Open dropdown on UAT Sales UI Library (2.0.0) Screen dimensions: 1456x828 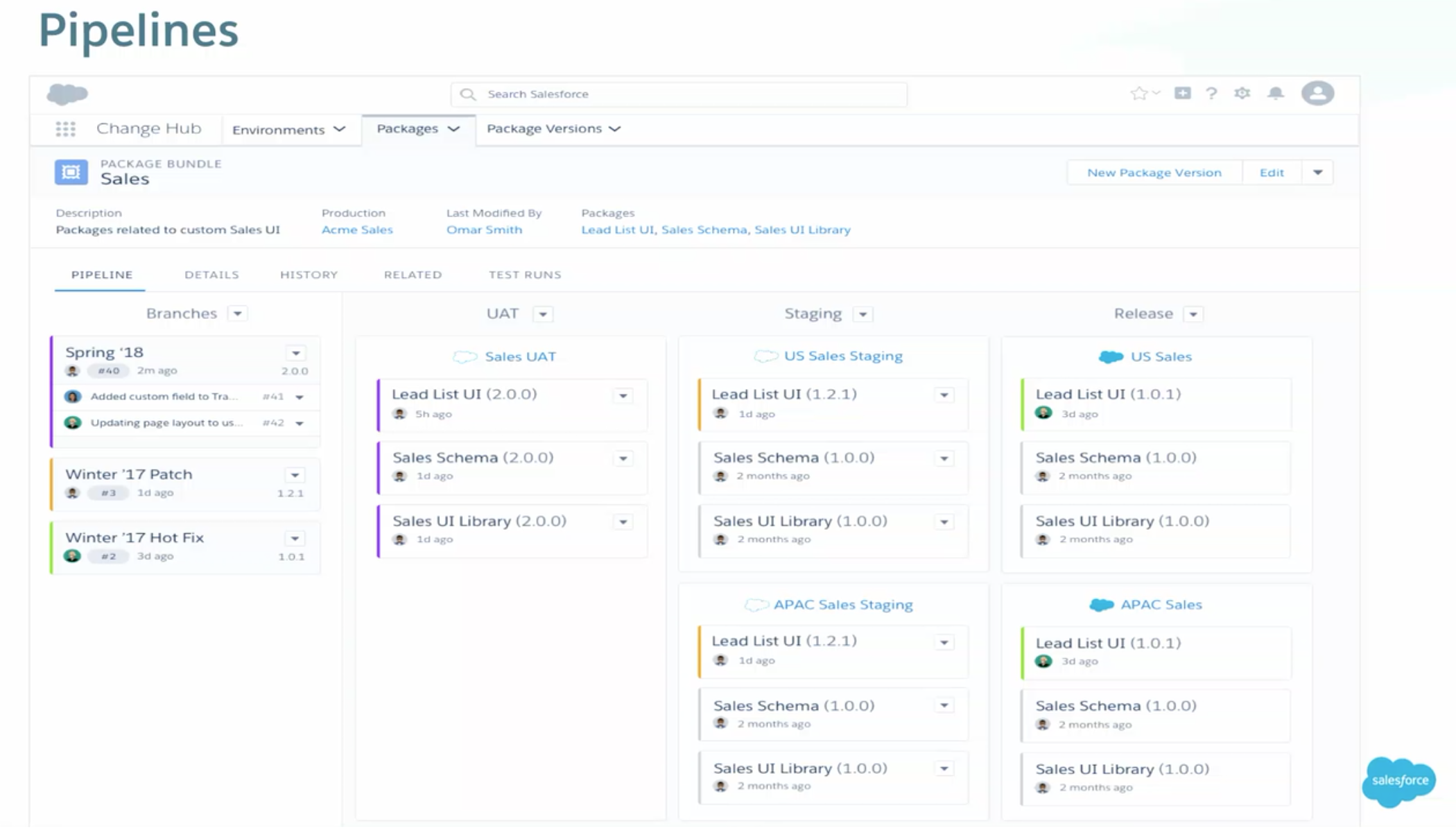tap(623, 521)
